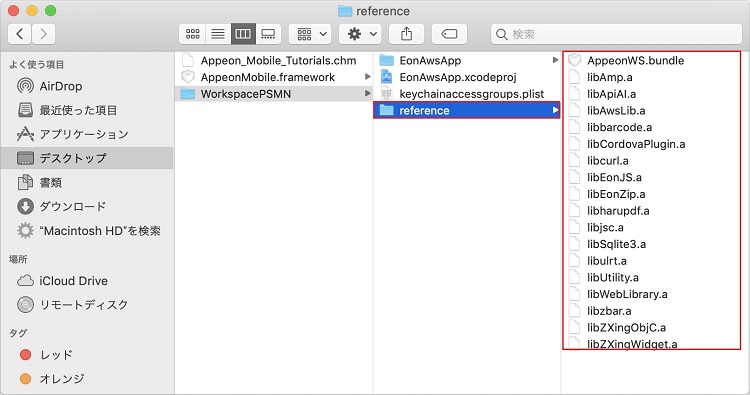This screenshot has height=395, width=750.
Task: Click the Edit Tags toolbar button
Action: [449, 34]
